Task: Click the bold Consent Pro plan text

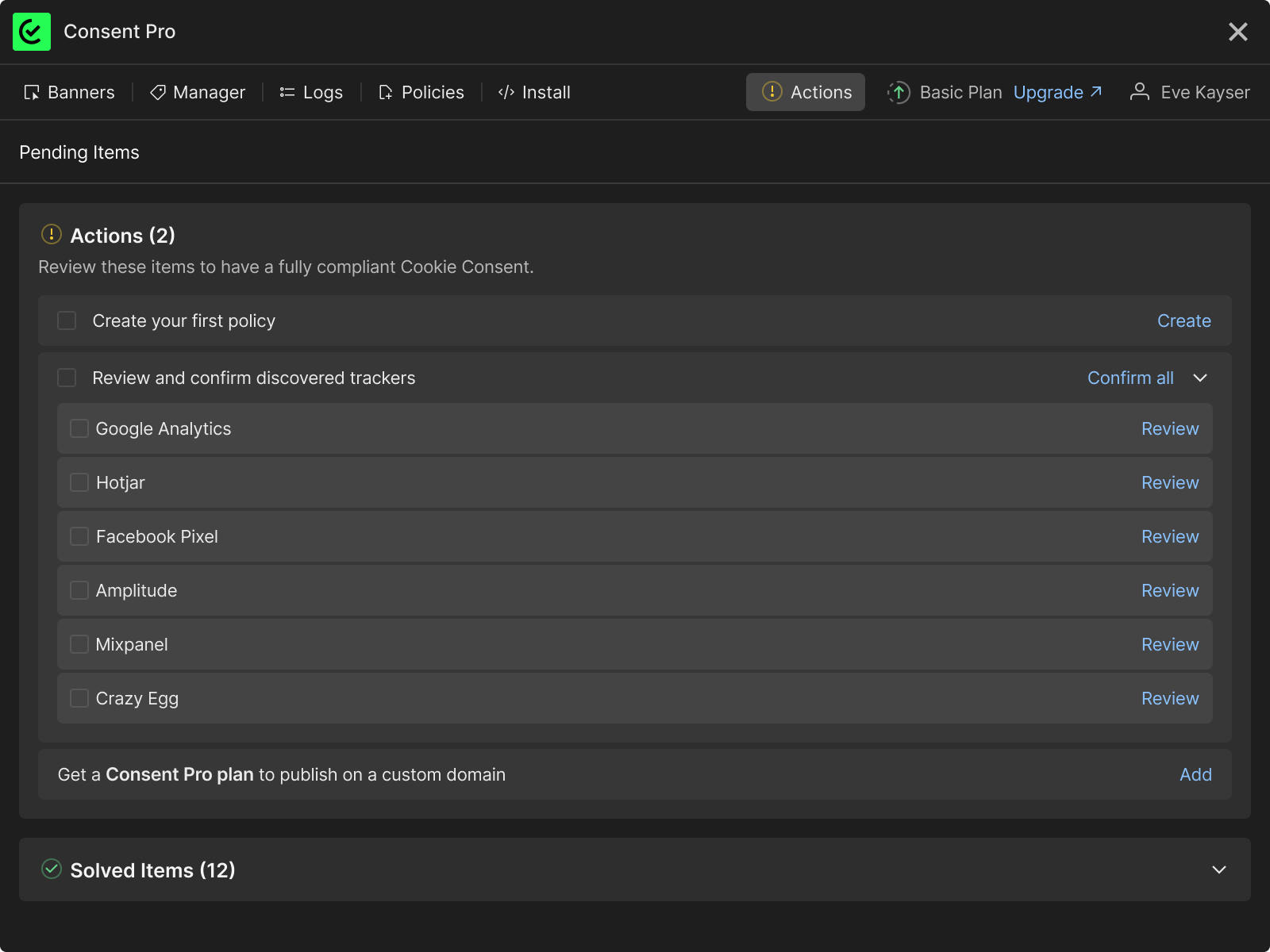Action: point(180,774)
